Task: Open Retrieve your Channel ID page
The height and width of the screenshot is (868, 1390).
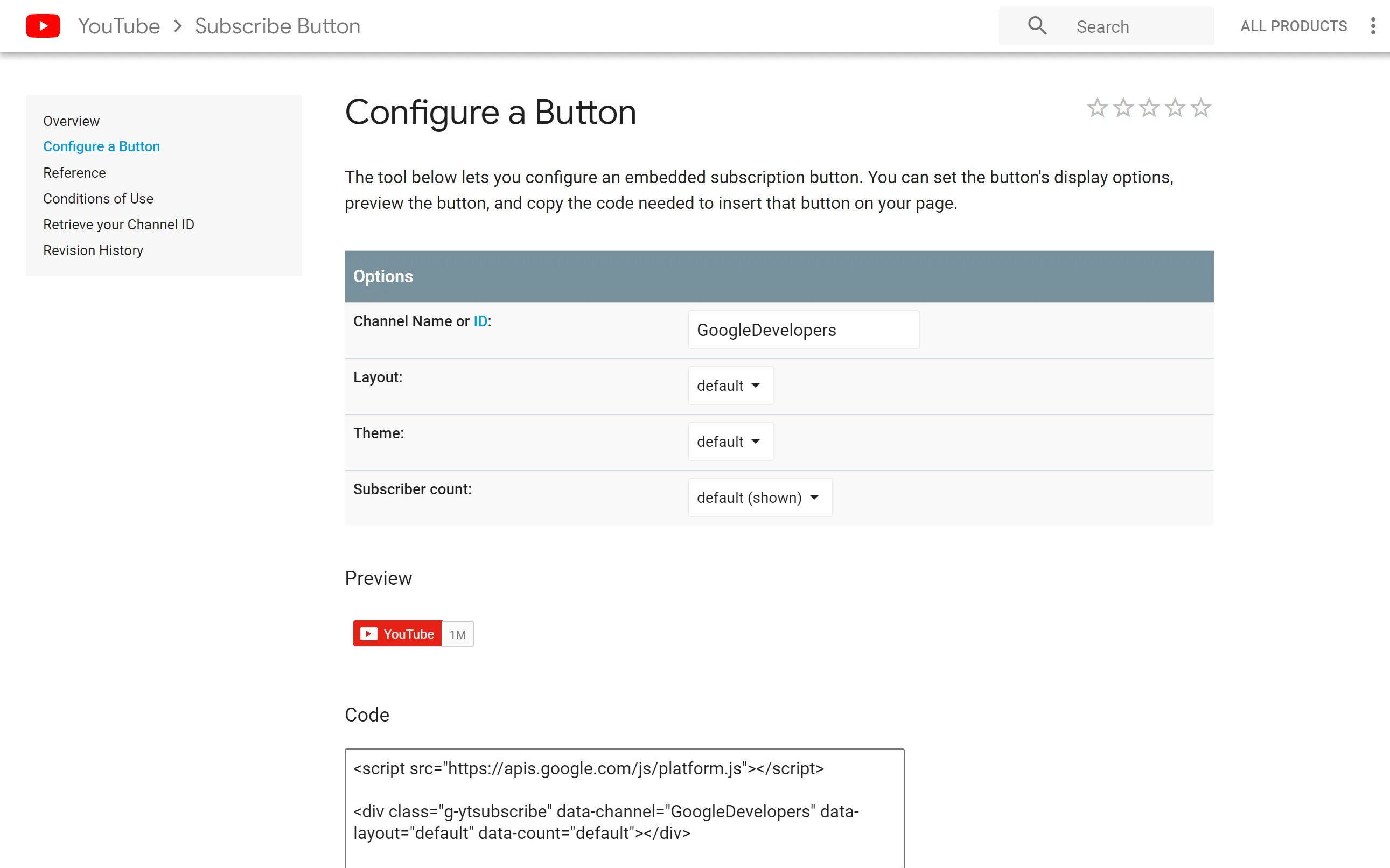Action: click(x=119, y=225)
